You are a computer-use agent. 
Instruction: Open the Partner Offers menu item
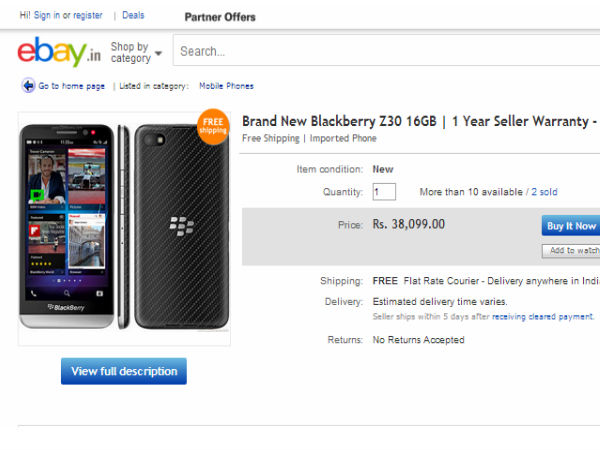pos(220,17)
